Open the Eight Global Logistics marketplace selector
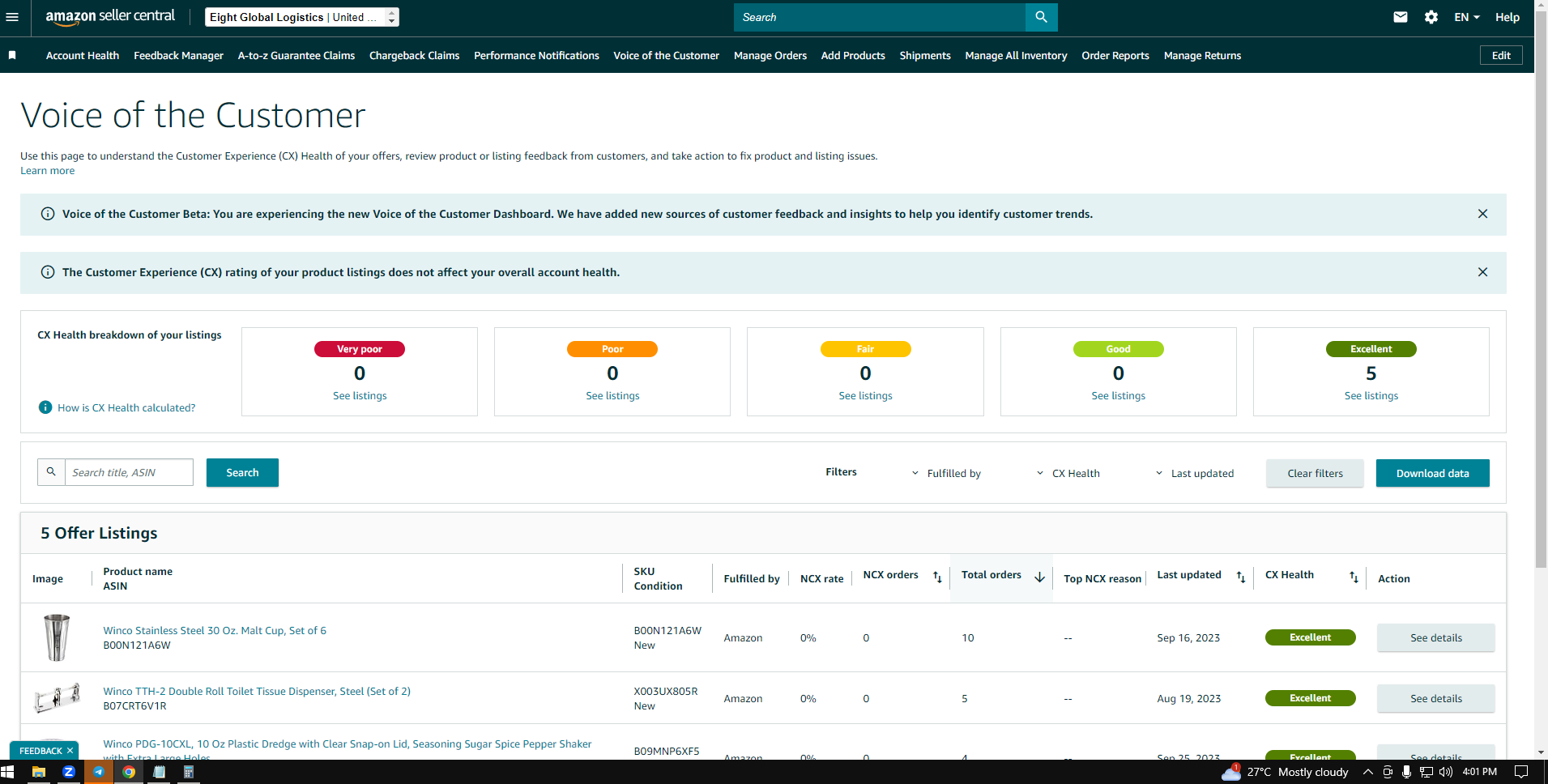 (x=302, y=17)
